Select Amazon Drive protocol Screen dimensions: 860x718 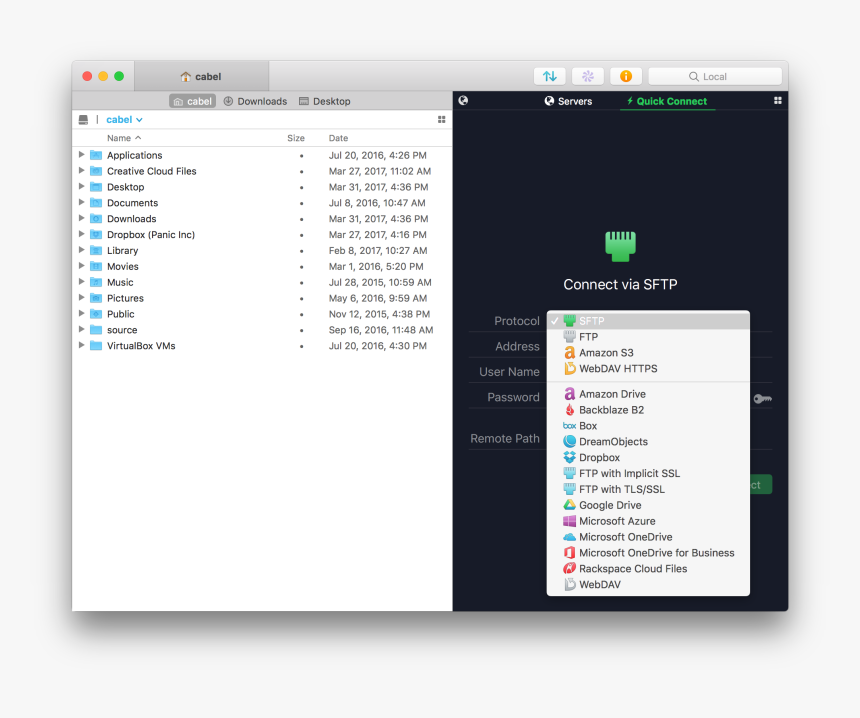click(x=648, y=394)
